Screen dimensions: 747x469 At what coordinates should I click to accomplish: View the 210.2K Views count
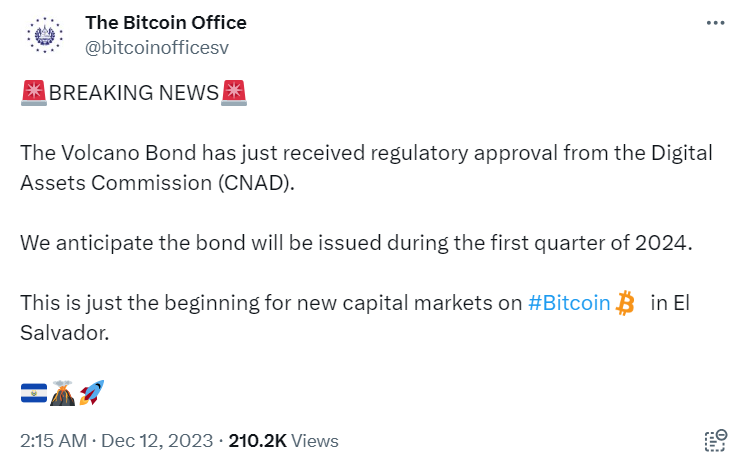click(283, 441)
